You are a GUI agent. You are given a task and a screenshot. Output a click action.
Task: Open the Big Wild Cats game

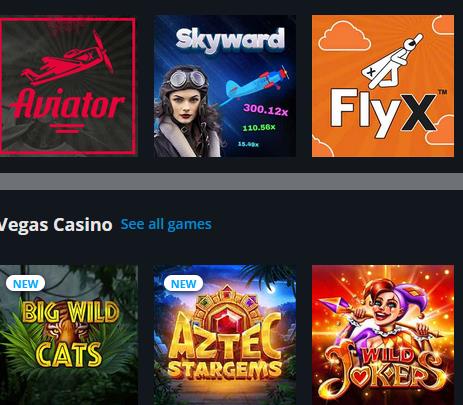point(69,335)
